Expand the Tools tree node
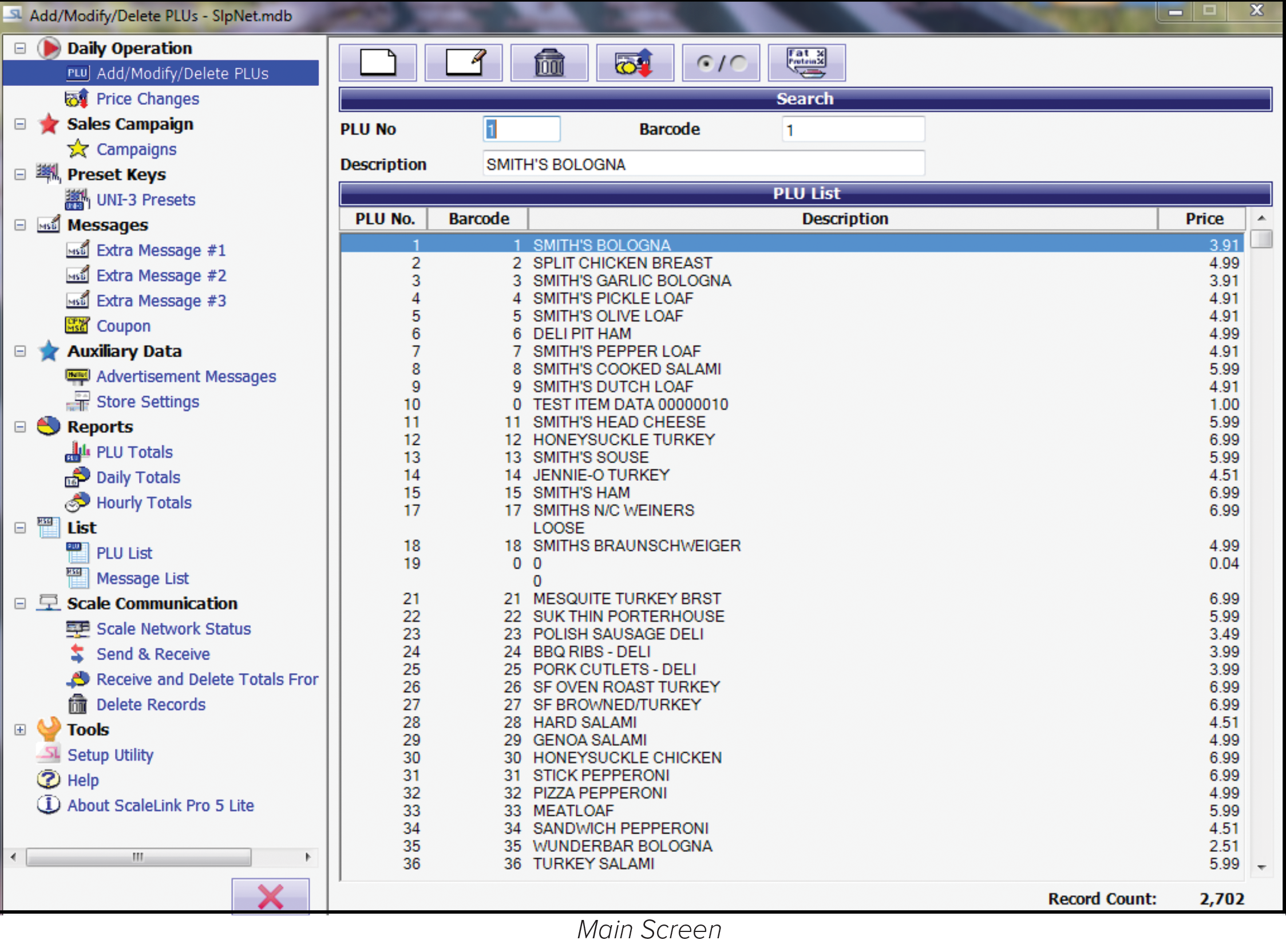This screenshot has width=1286, height=952. click(x=20, y=730)
